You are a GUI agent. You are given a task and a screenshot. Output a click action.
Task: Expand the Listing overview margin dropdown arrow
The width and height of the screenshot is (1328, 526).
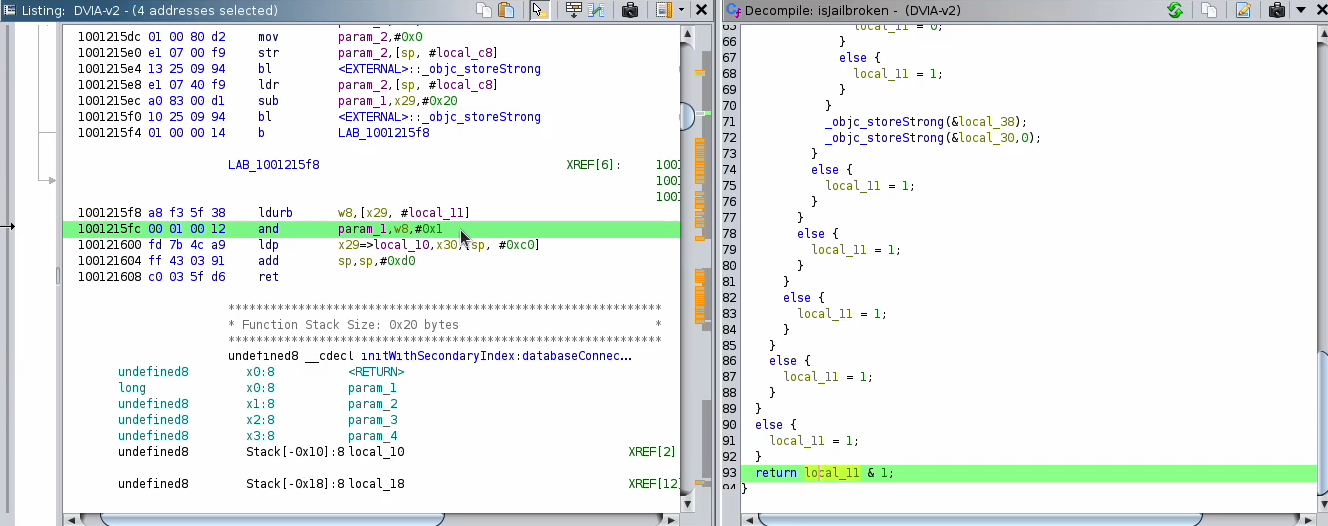[681, 10]
